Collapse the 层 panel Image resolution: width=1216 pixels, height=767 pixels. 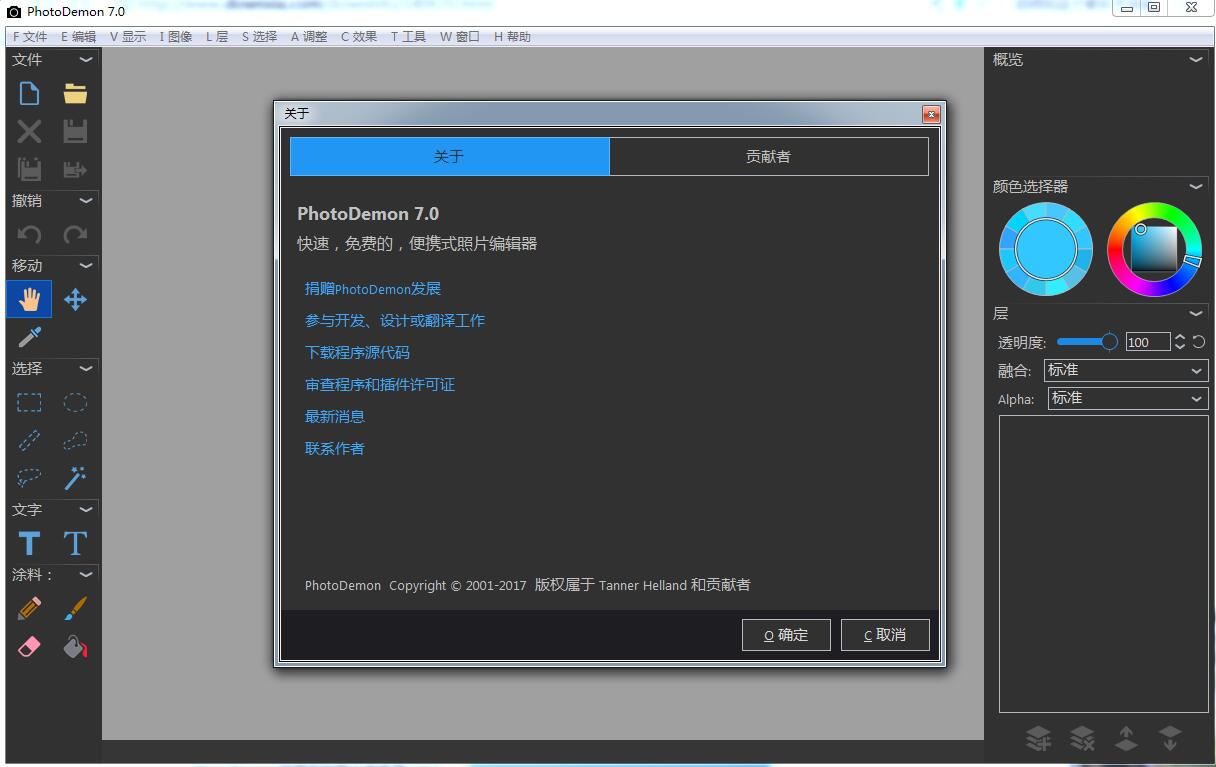point(1196,314)
